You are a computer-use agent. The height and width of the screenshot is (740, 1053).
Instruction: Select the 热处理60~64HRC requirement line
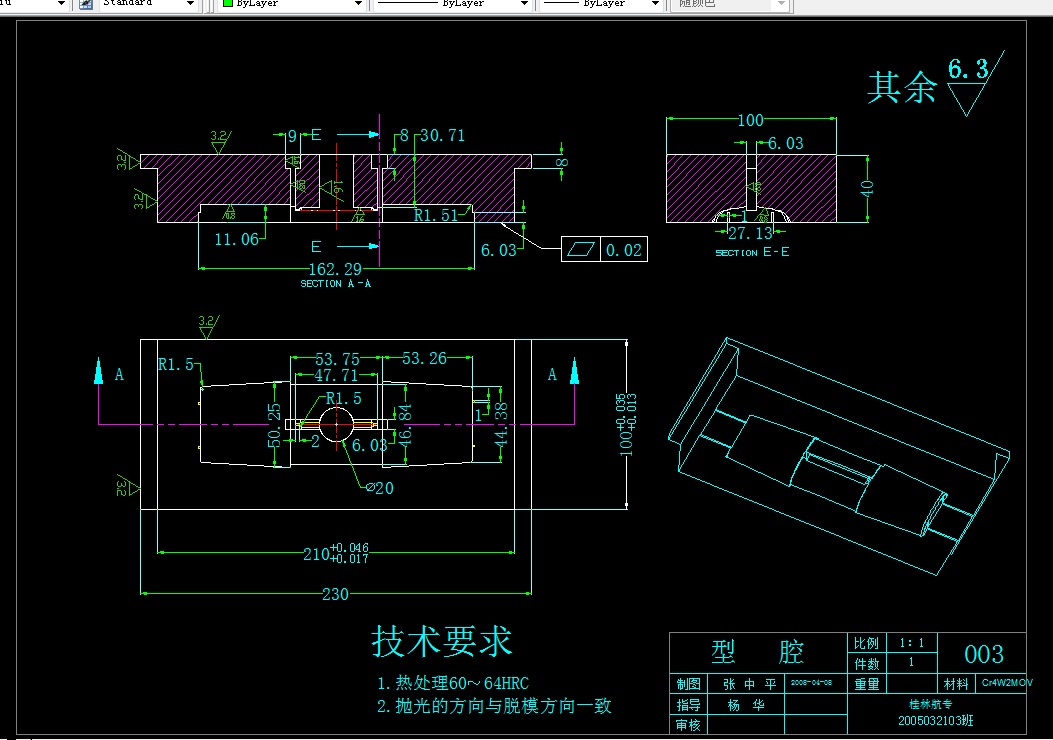point(453,683)
